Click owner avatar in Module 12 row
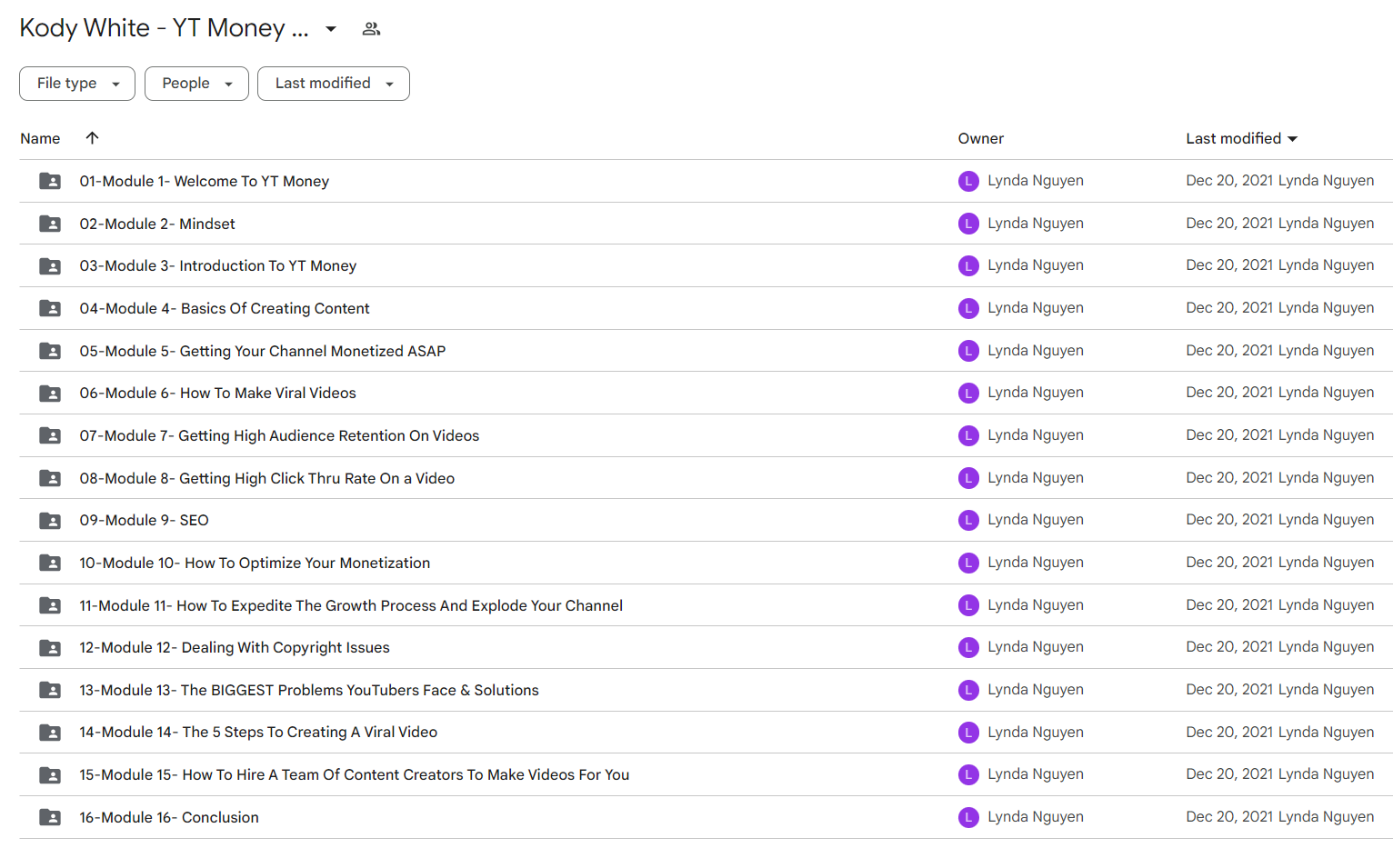This screenshot has width=1393, height=868. (x=968, y=647)
